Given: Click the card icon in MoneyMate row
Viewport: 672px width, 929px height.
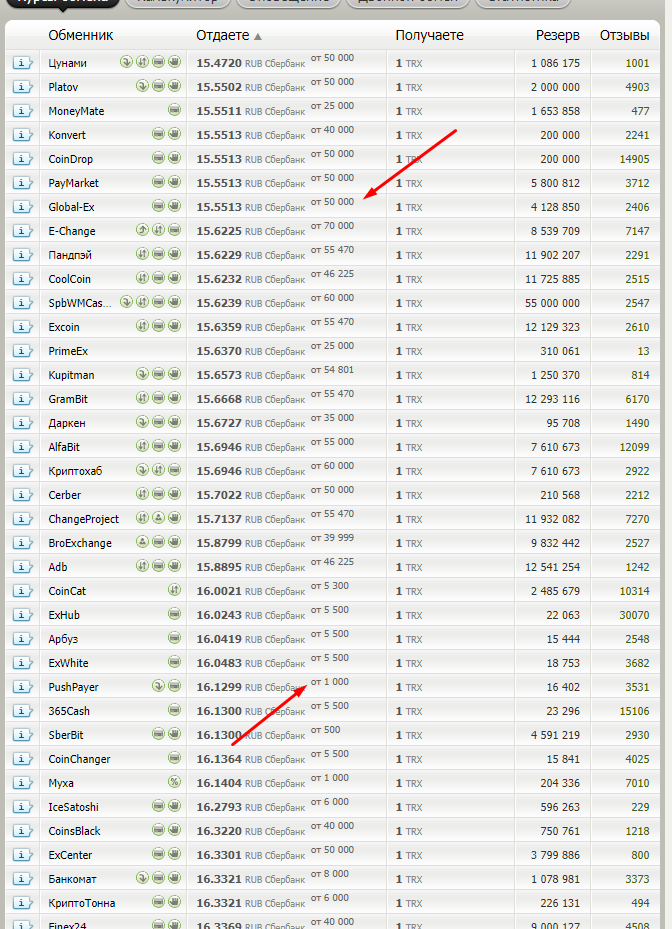Looking at the screenshot, I should (174, 110).
